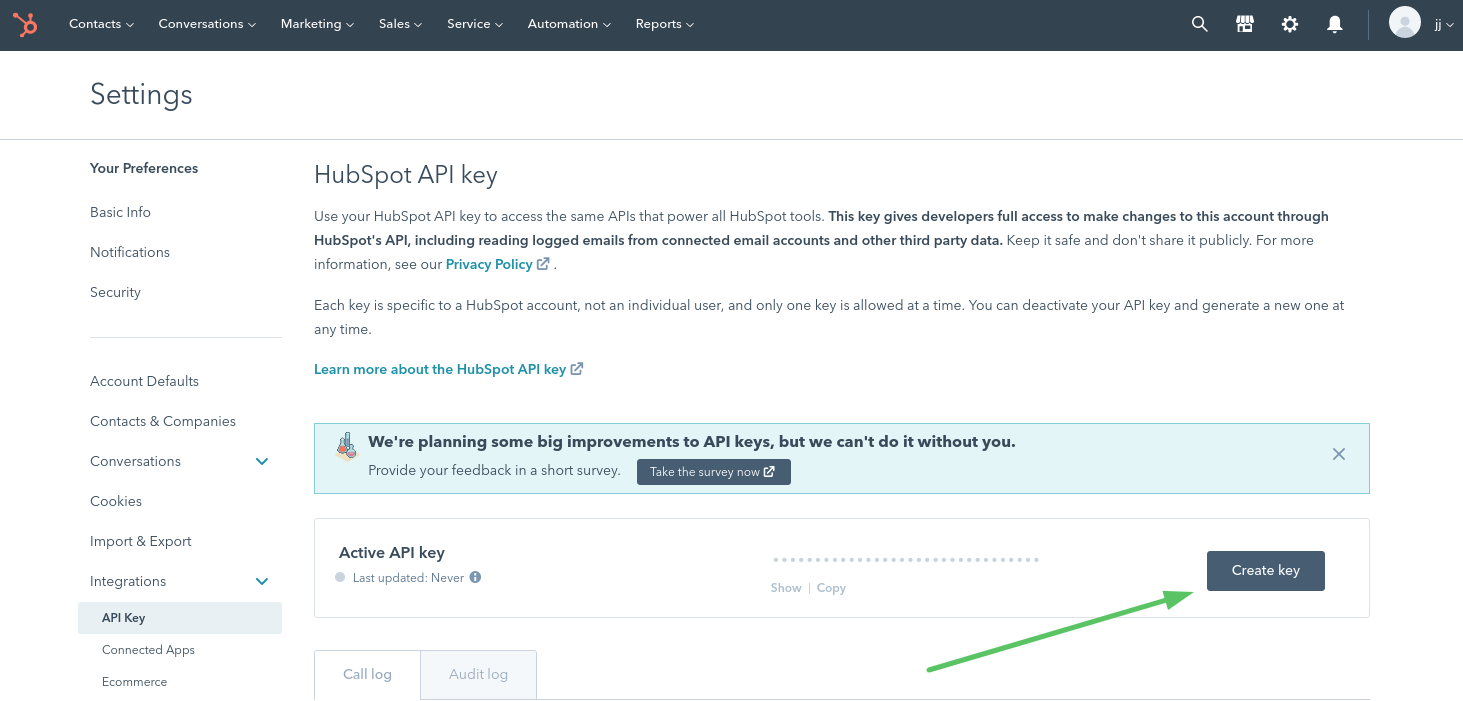Click the Your Preferences sidebar heading
This screenshot has height=701, width=1463.
[x=144, y=168]
